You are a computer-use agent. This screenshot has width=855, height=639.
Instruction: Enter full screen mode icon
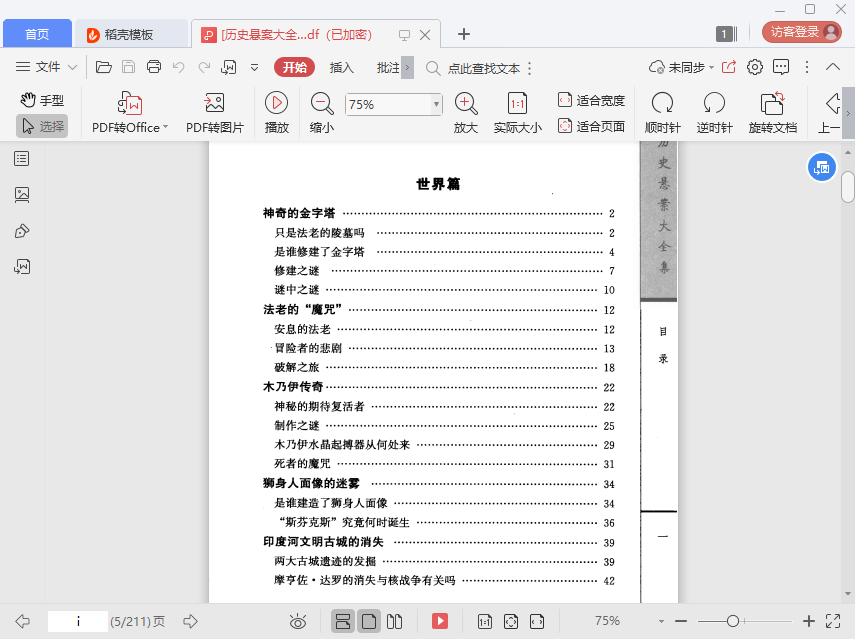[833, 621]
